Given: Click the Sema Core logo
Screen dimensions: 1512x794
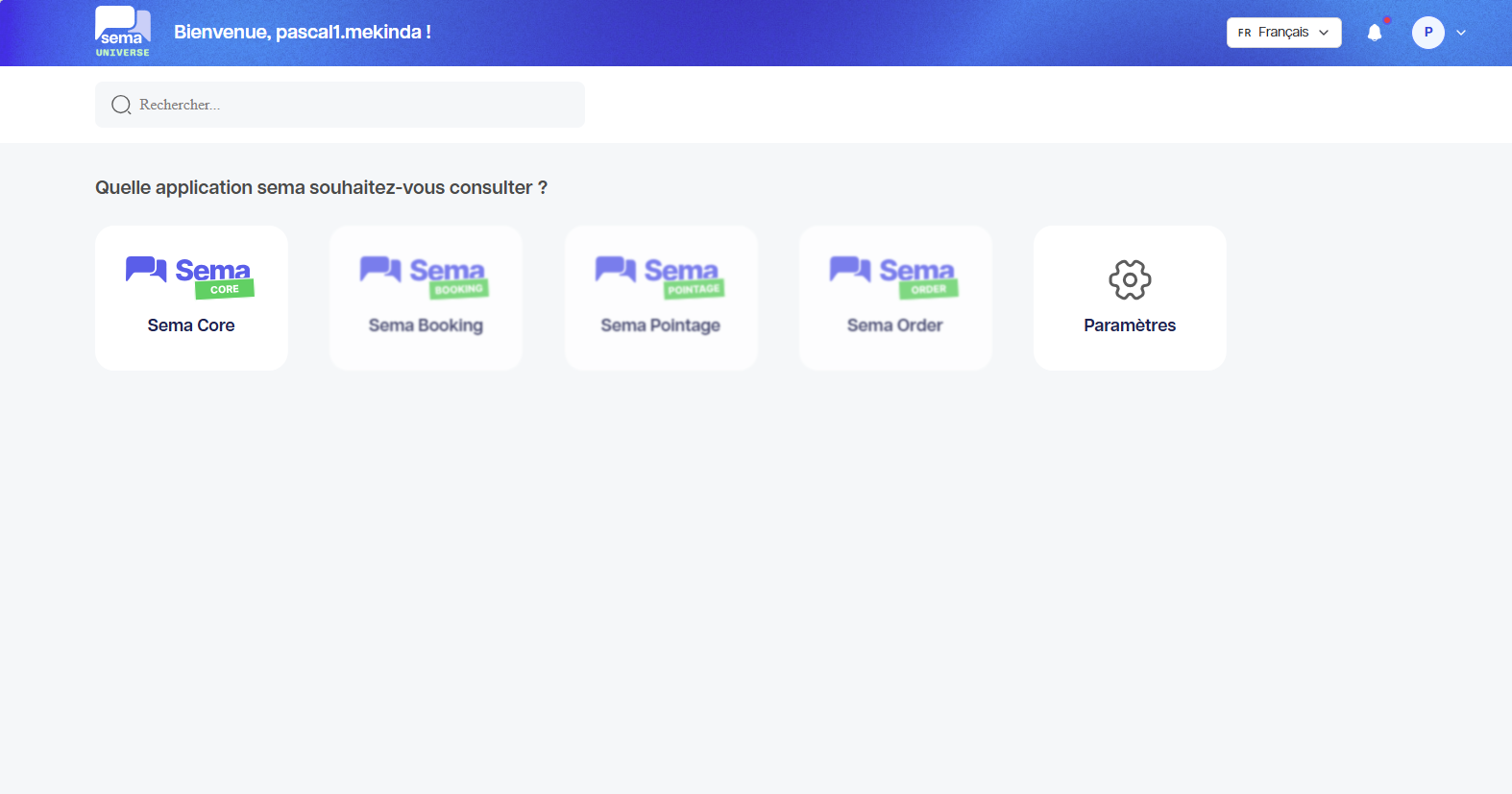Looking at the screenshot, I should tap(190, 277).
